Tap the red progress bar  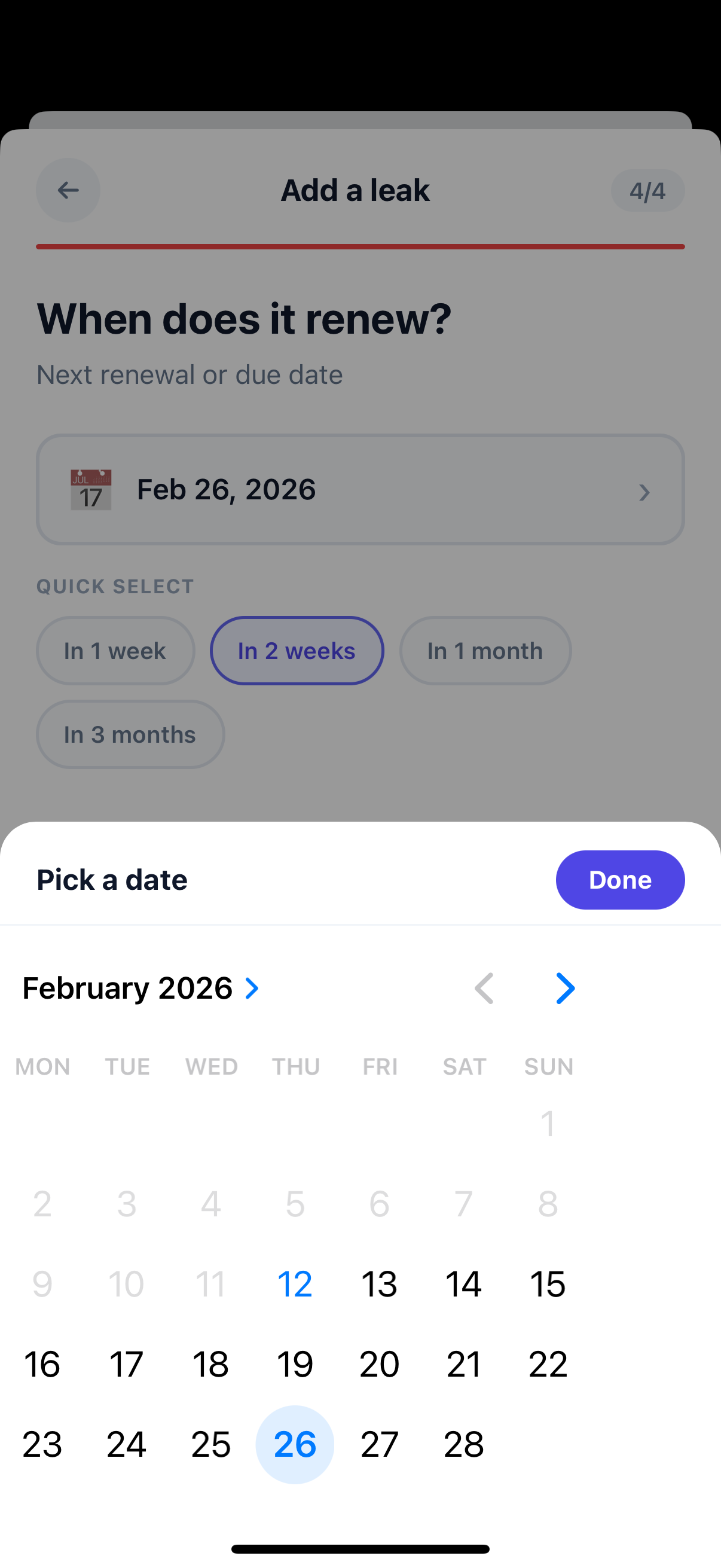pyautogui.click(x=360, y=246)
